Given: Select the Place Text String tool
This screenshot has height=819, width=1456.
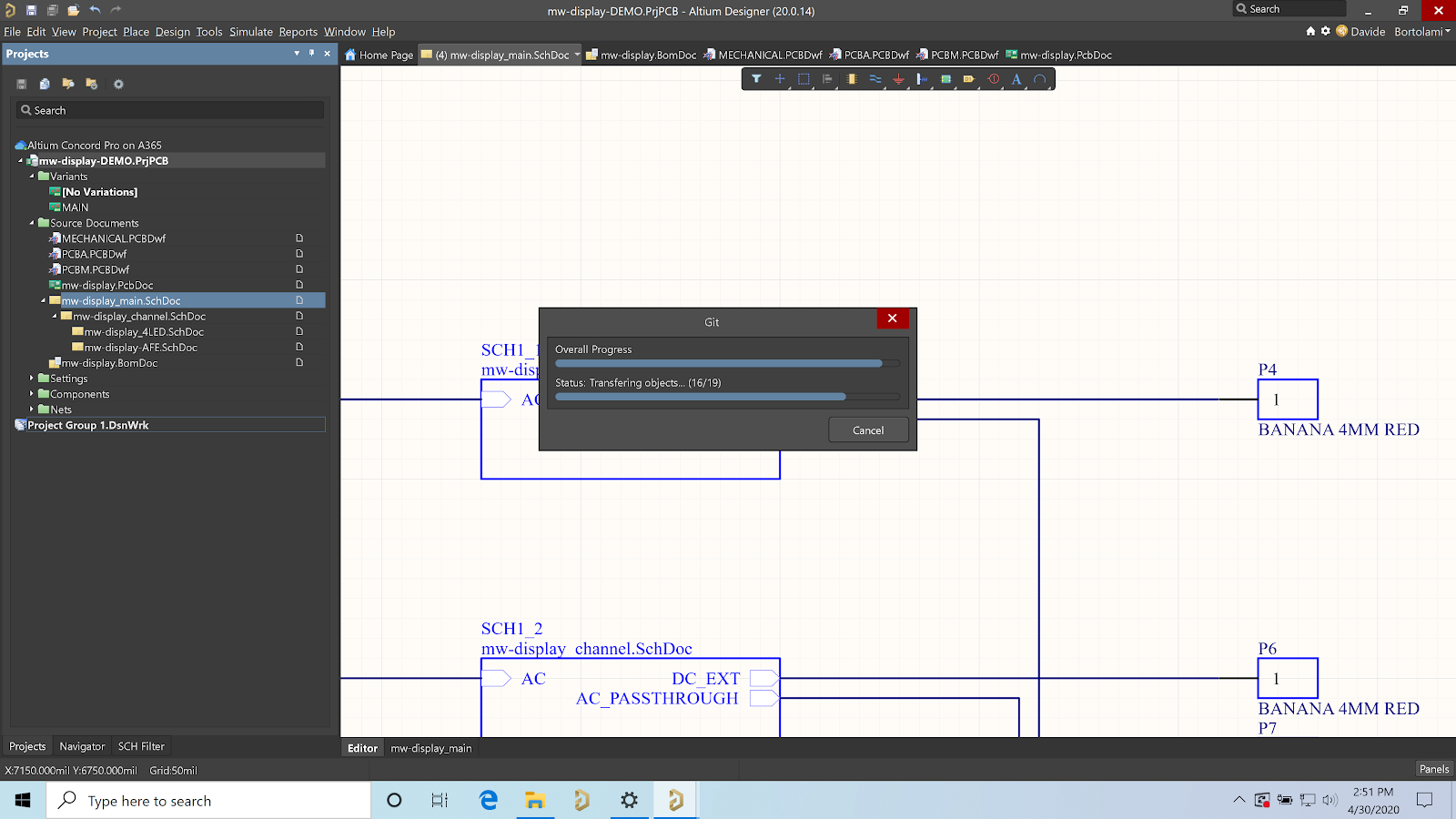Looking at the screenshot, I should coord(1016,79).
